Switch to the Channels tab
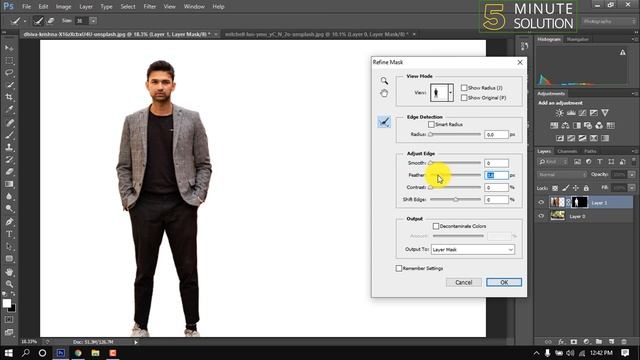Image resolution: width=640 pixels, height=360 pixels. point(567,151)
